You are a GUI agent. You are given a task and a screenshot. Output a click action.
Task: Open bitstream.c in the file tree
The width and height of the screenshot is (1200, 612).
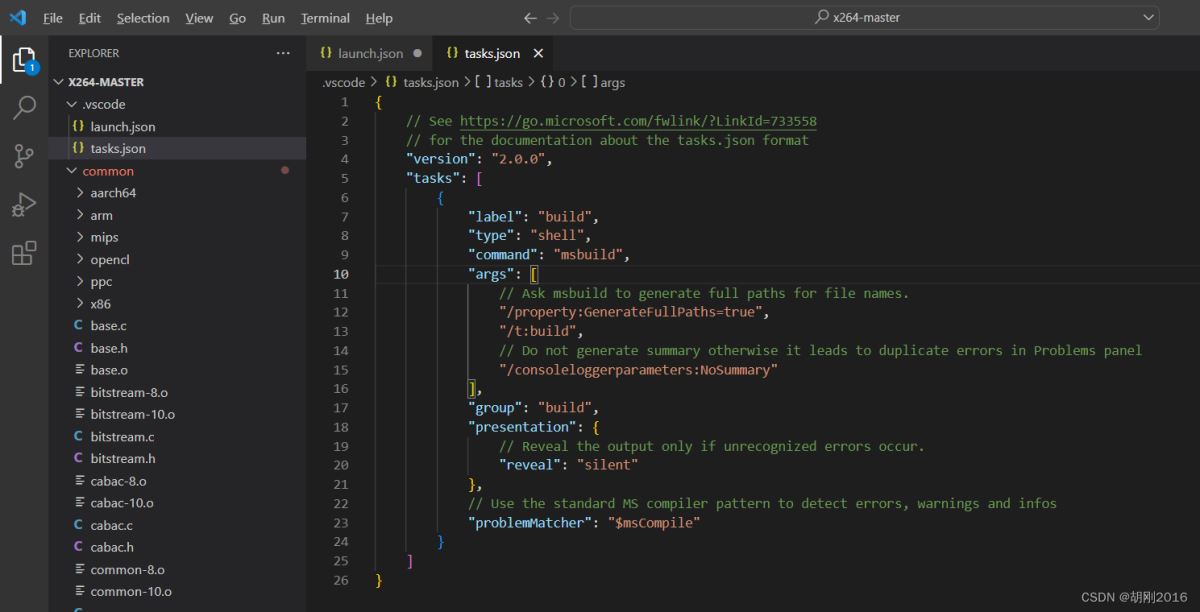tap(122, 436)
